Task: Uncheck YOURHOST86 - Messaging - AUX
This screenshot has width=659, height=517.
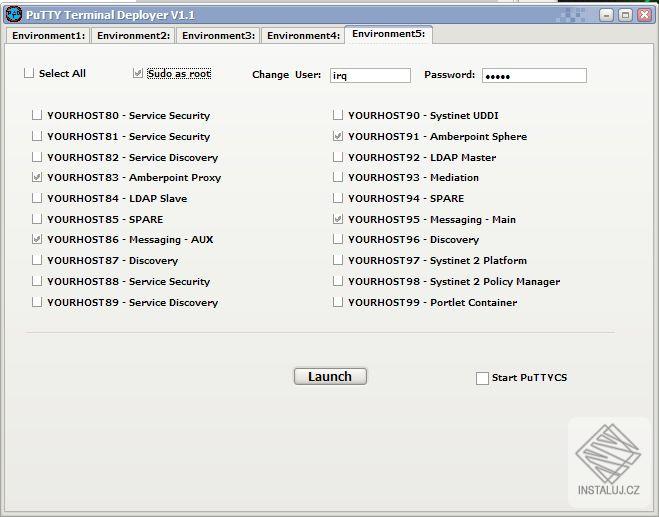Action: (x=37, y=239)
